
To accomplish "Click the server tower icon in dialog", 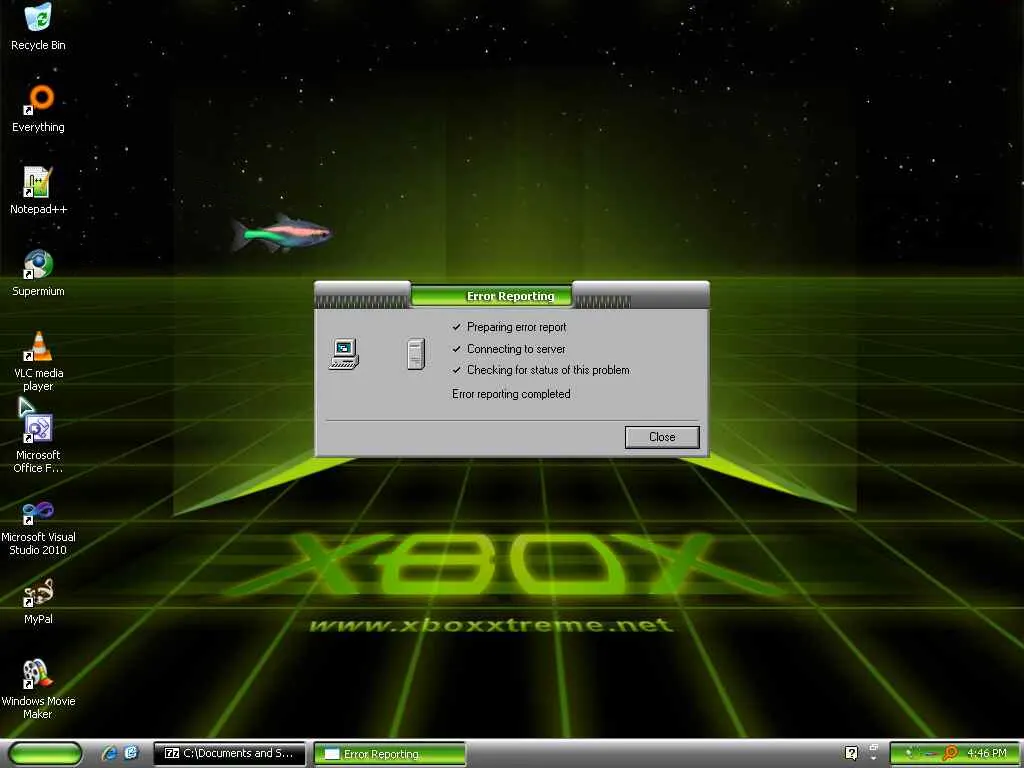I will click(416, 354).
